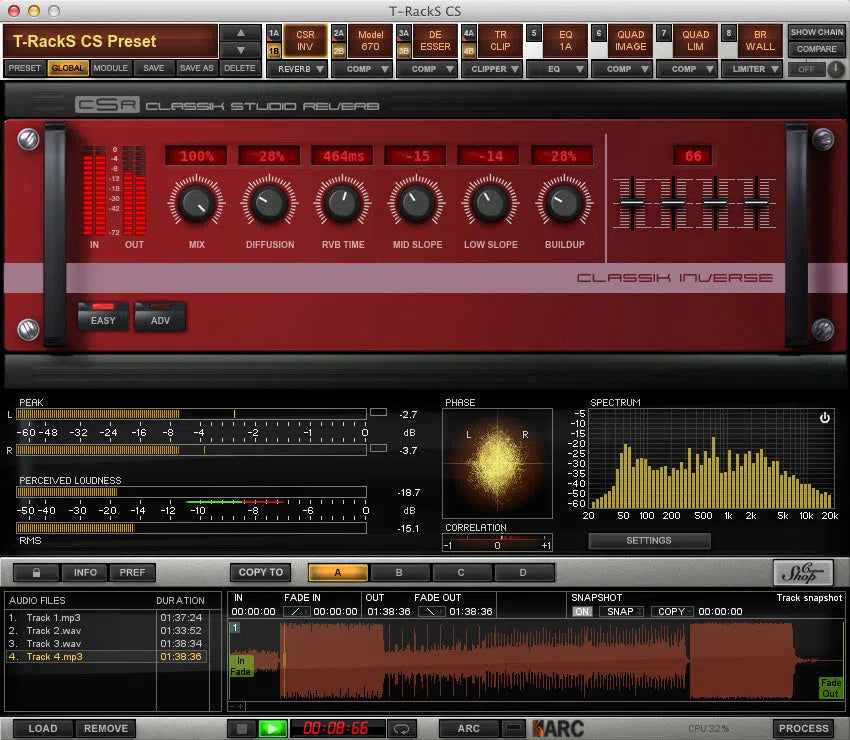Click the PROCESS button

click(803, 729)
